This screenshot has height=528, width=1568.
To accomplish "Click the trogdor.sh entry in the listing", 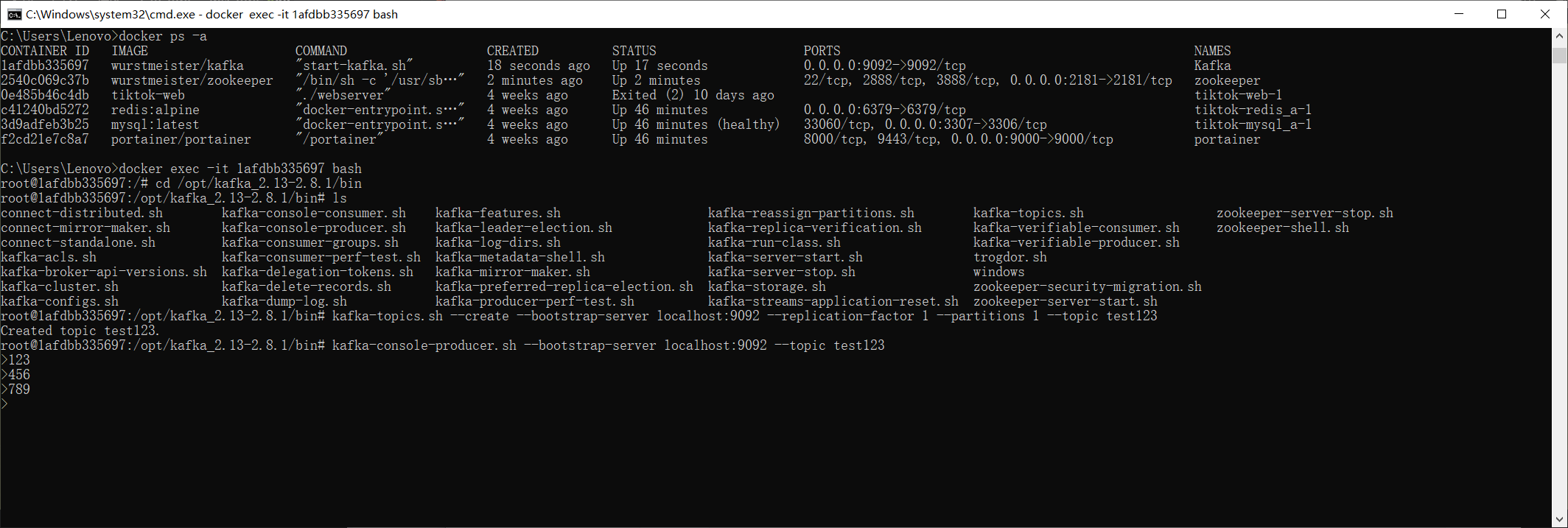I will (1009, 257).
